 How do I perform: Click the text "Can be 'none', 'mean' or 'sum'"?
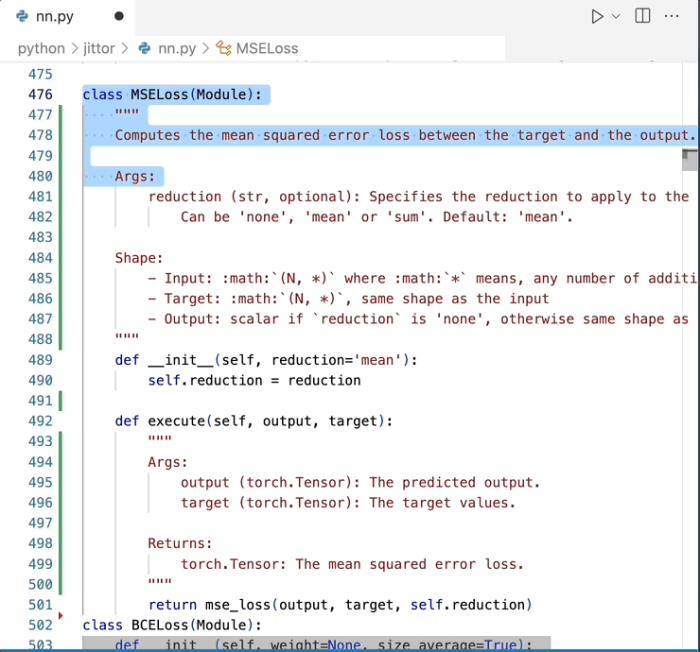coord(303,217)
